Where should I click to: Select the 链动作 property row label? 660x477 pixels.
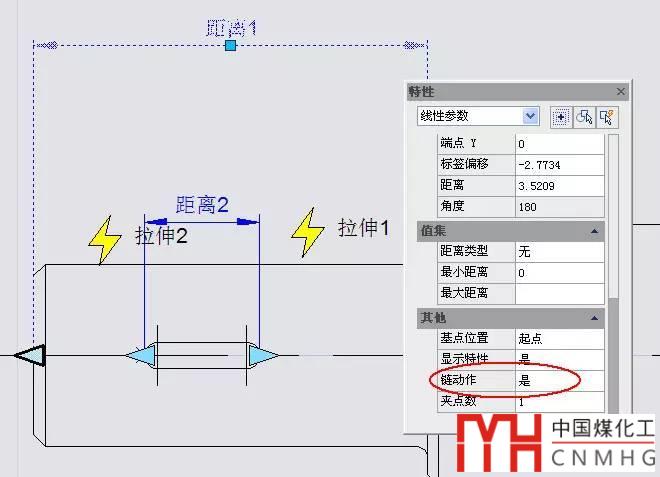pos(476,380)
